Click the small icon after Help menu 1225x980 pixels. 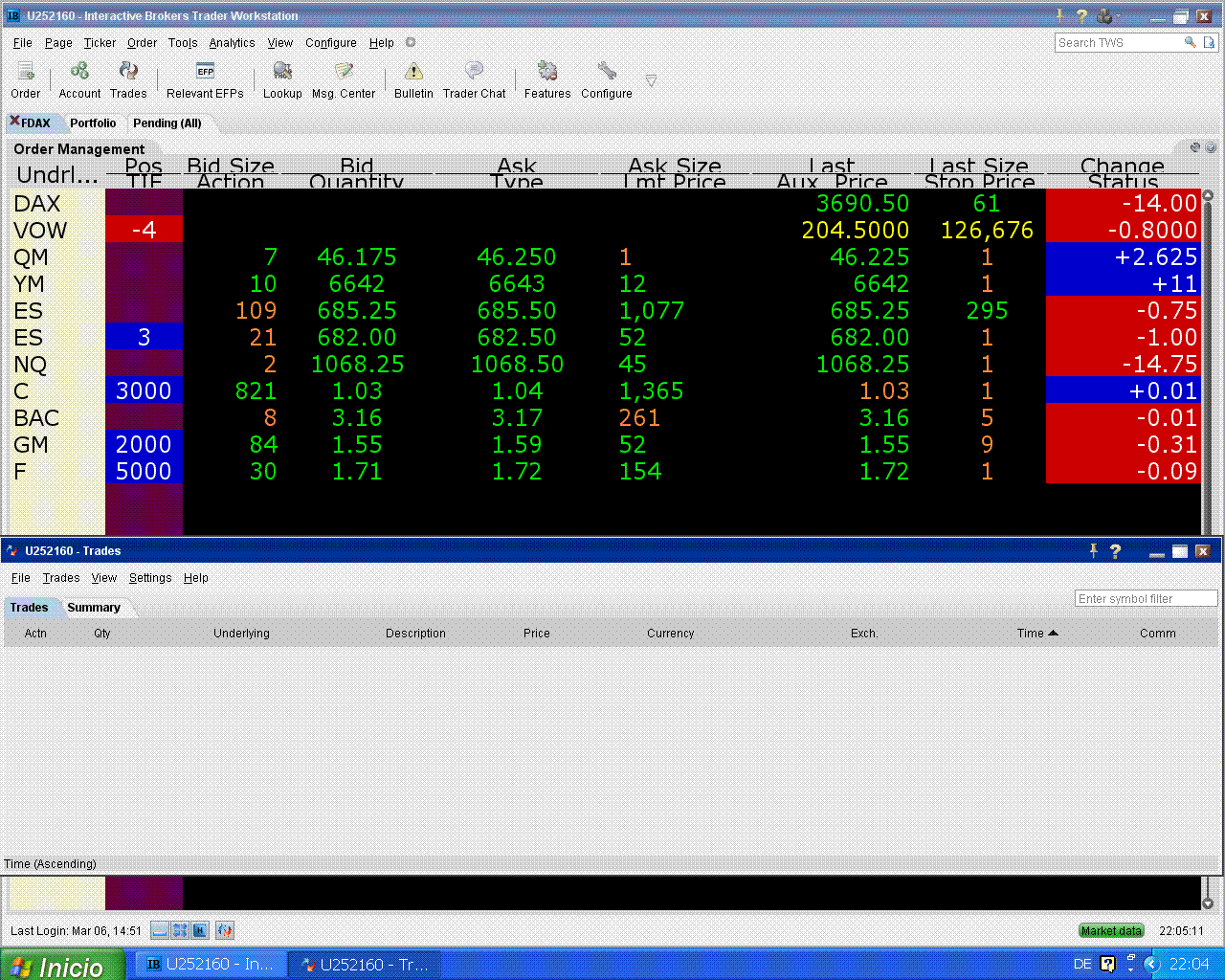coord(411,42)
